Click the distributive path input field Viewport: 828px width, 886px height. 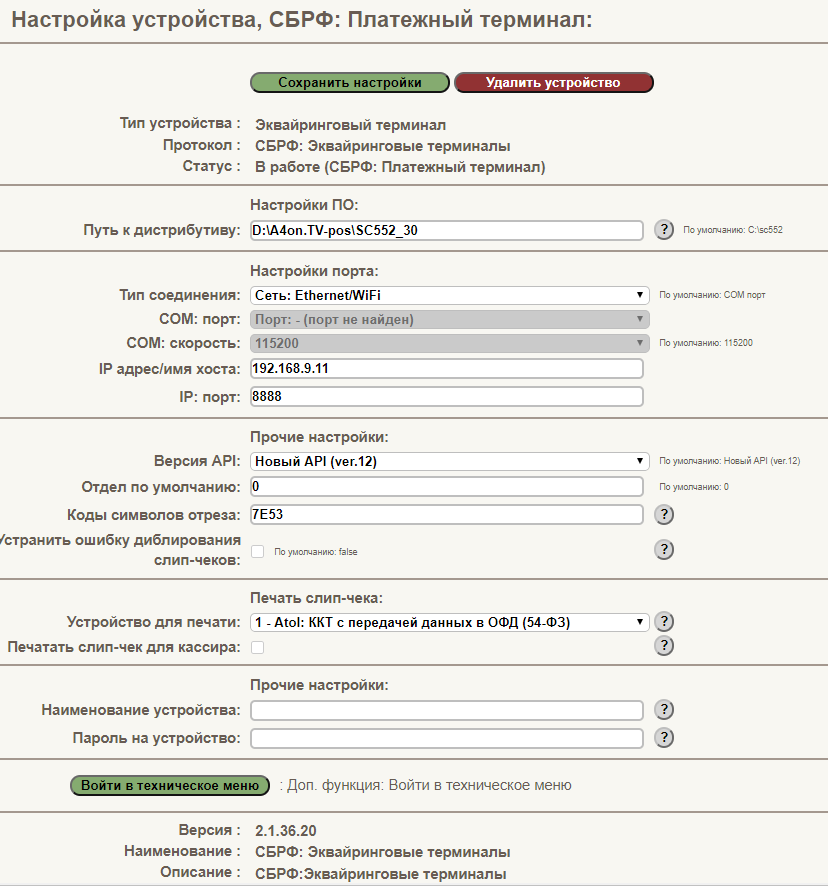pyautogui.click(x=446, y=231)
